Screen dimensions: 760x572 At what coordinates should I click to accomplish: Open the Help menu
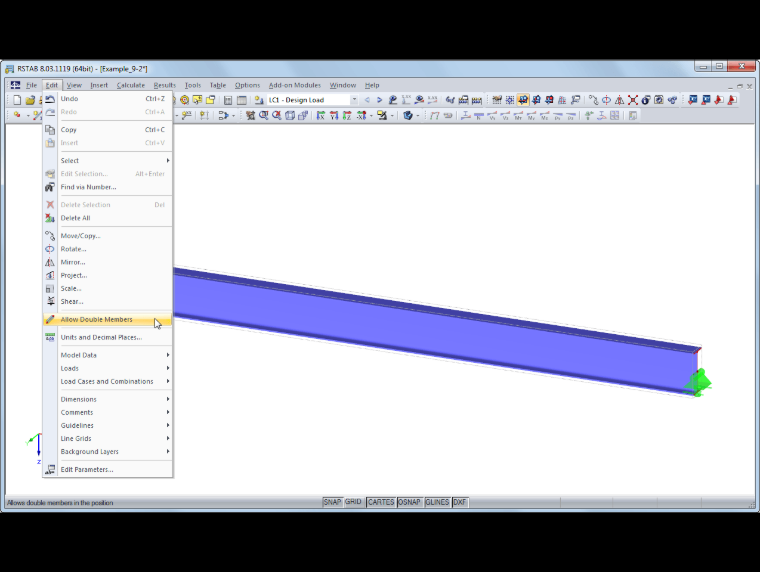pos(372,85)
